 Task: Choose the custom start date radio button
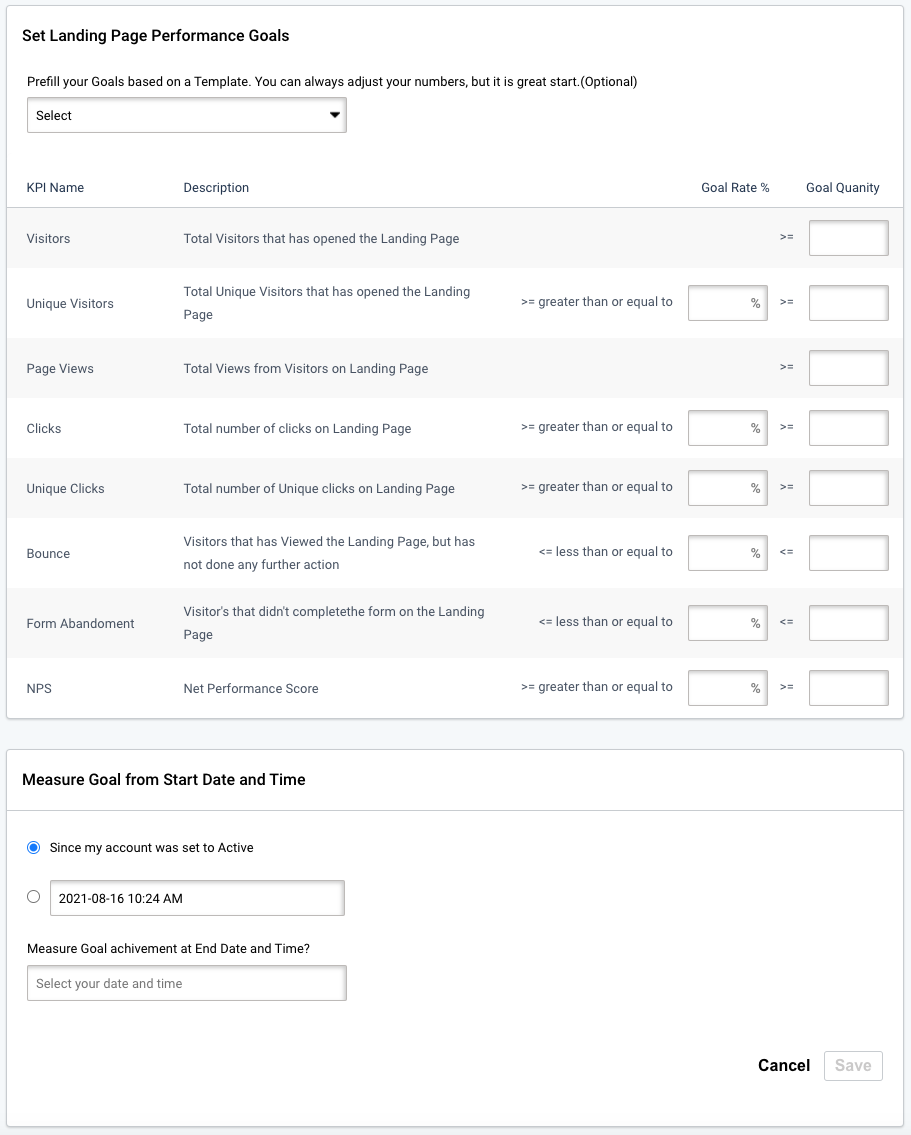pyautogui.click(x=33, y=896)
